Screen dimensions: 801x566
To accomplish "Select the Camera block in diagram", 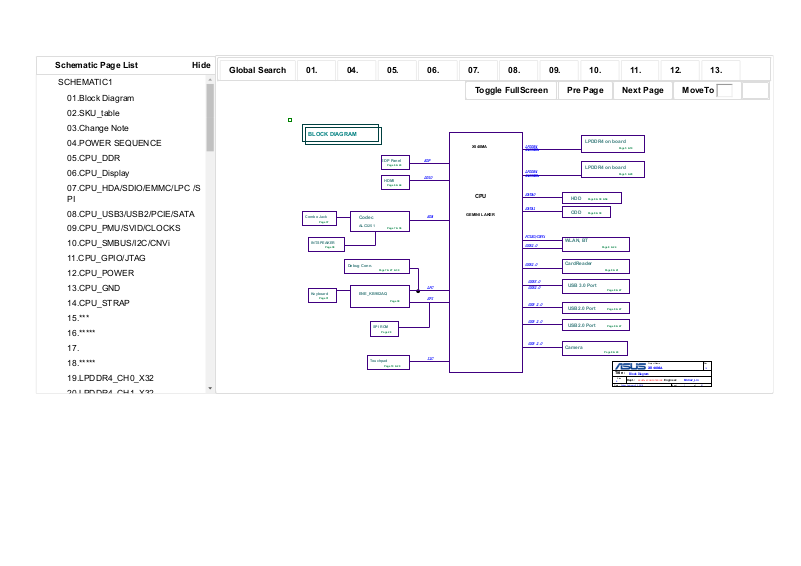I will coord(595,348).
